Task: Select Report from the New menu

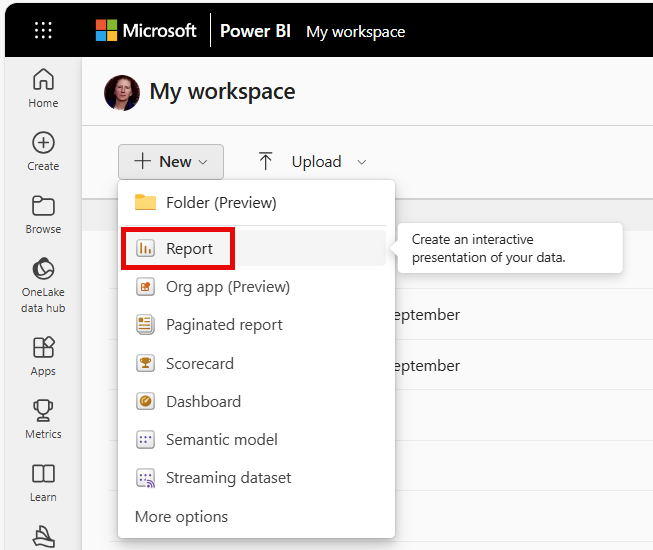Action: pyautogui.click(x=256, y=249)
